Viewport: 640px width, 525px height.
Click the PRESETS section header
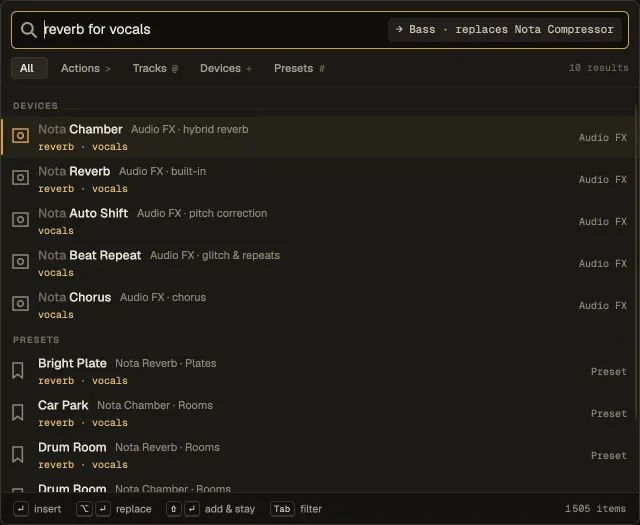tap(36, 340)
